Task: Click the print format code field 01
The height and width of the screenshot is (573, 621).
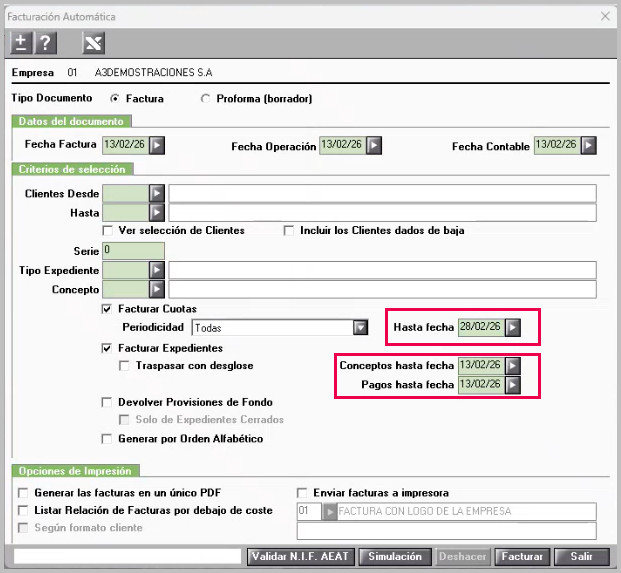Action: click(x=309, y=512)
